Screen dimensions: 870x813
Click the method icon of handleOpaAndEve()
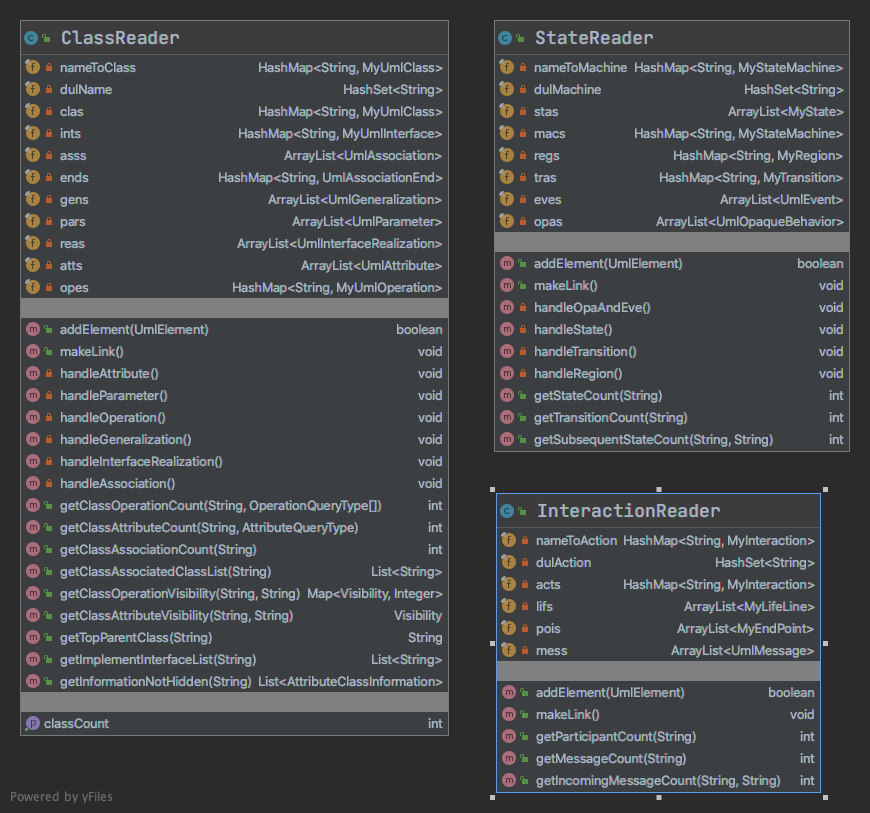pos(507,307)
